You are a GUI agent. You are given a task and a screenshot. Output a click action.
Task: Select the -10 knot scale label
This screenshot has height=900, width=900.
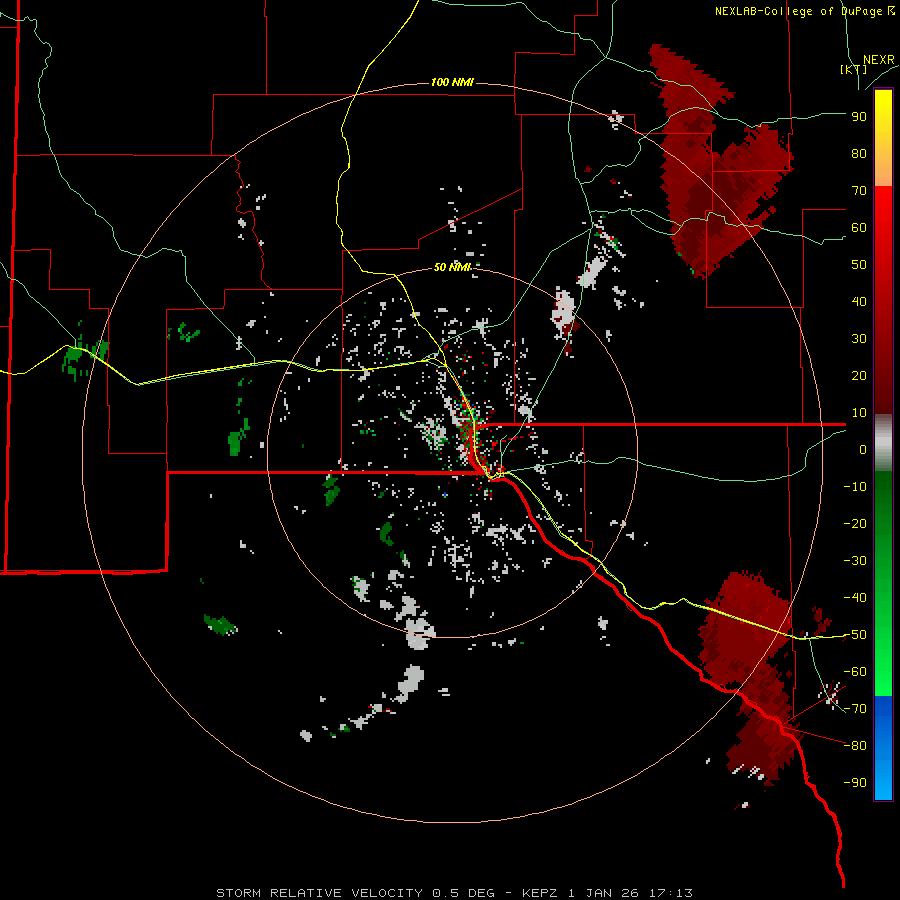pos(855,487)
